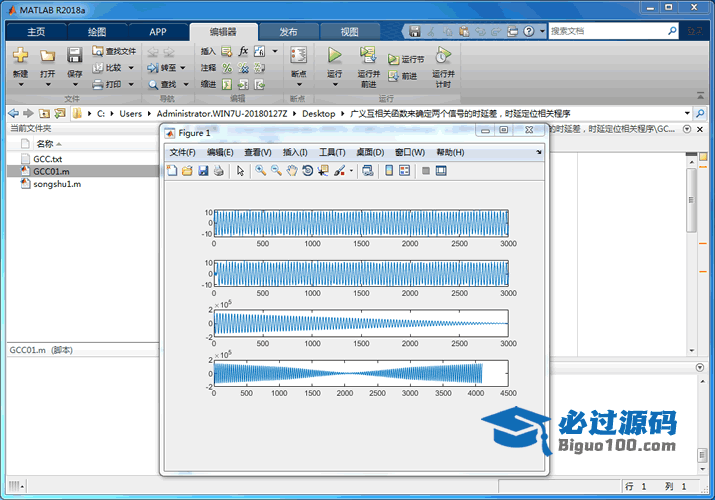
Task: Click the Print Figure icon
Action: point(219,171)
